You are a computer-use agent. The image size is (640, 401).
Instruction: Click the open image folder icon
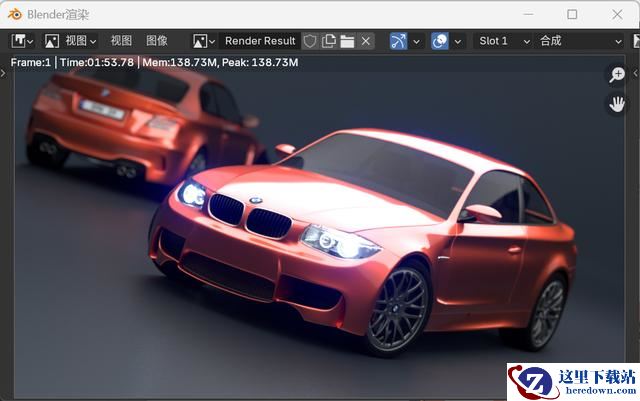347,41
